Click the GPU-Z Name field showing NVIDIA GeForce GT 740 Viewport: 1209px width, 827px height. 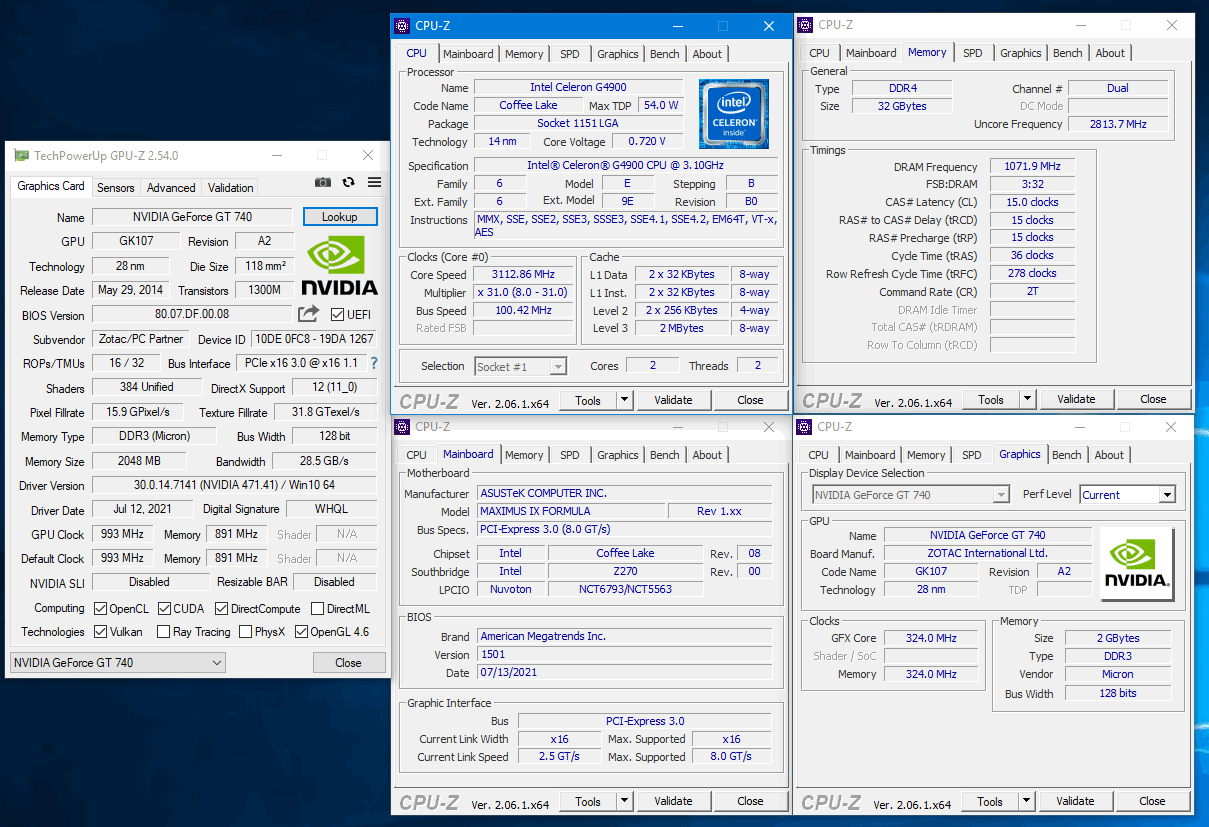coord(193,217)
